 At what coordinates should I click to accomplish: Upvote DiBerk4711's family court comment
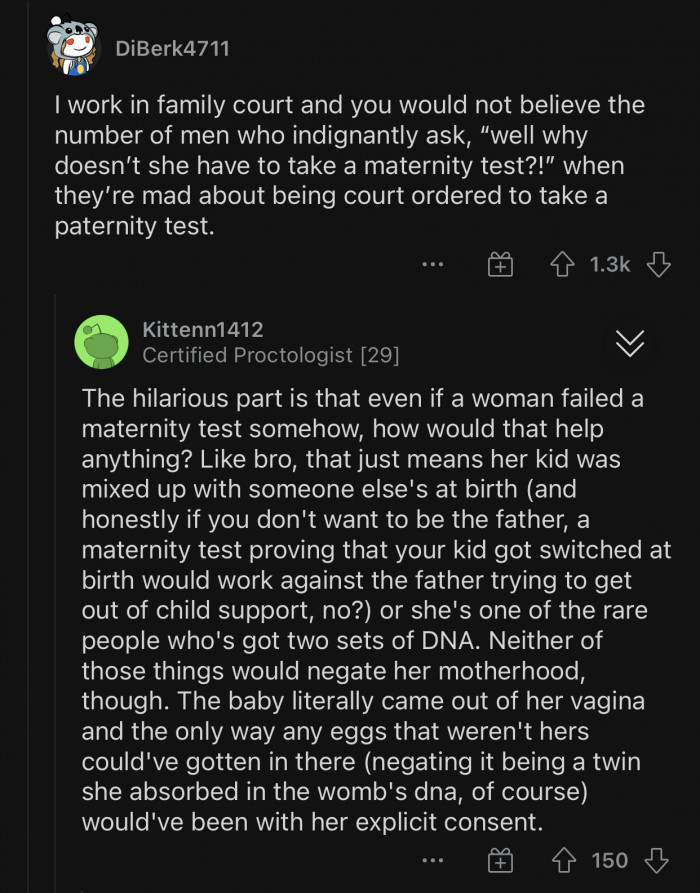pos(561,265)
